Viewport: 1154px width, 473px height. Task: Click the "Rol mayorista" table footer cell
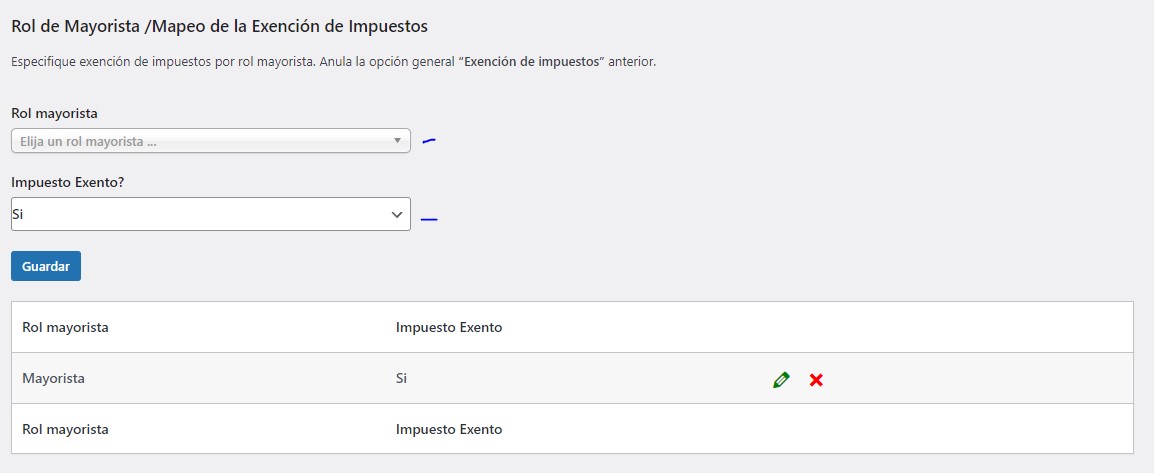point(65,429)
